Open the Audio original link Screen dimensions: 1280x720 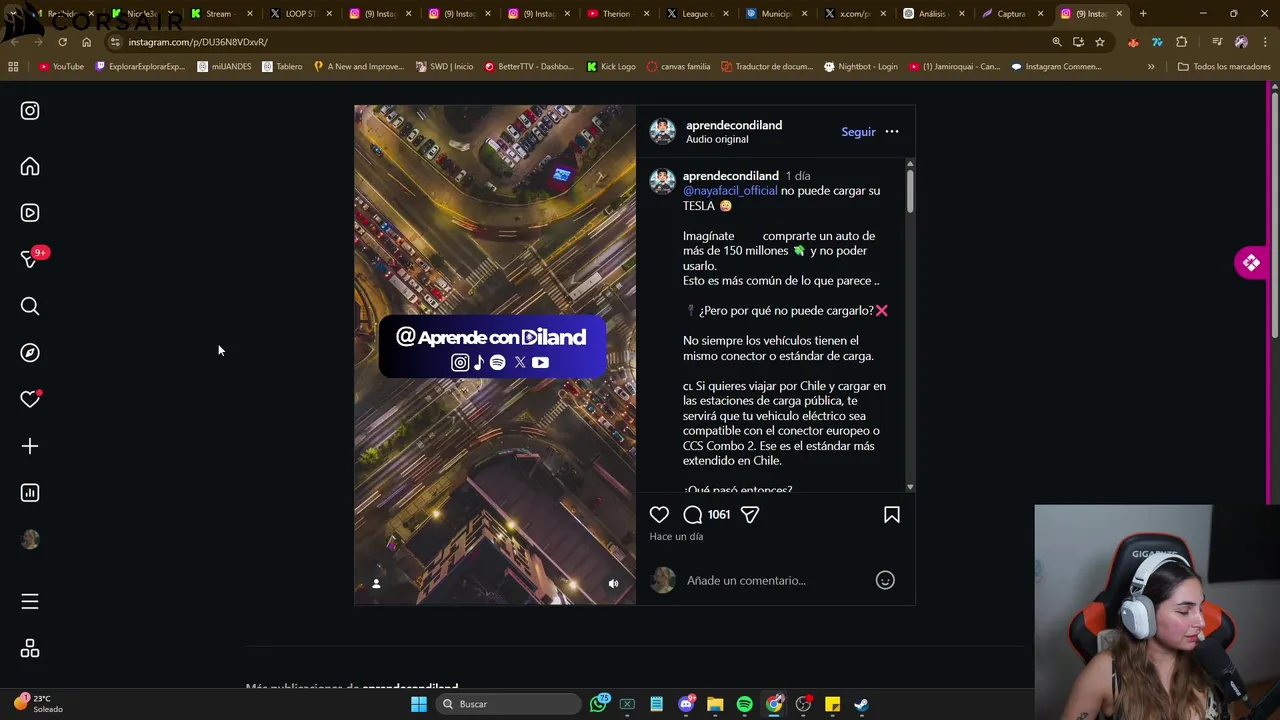pyautogui.click(x=717, y=139)
